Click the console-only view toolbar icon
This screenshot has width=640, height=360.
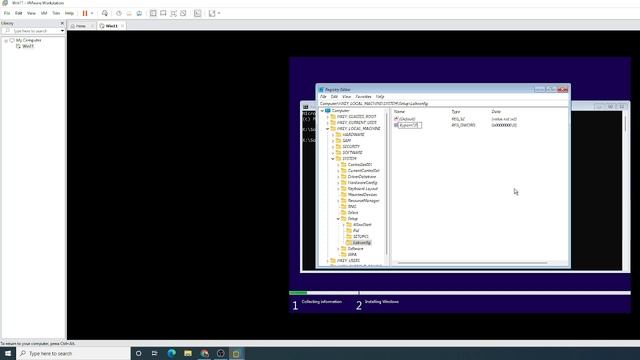pos(163,13)
